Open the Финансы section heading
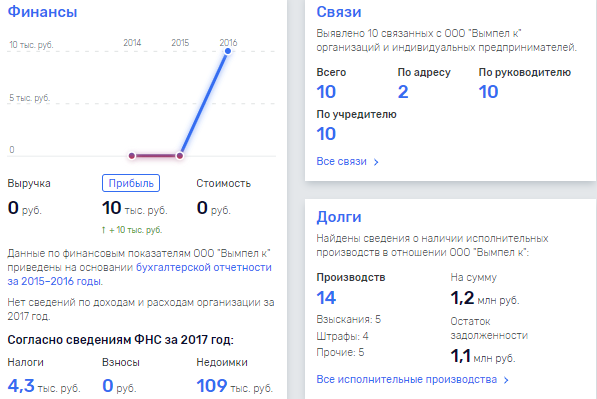The width and height of the screenshot is (597, 399). point(42,11)
